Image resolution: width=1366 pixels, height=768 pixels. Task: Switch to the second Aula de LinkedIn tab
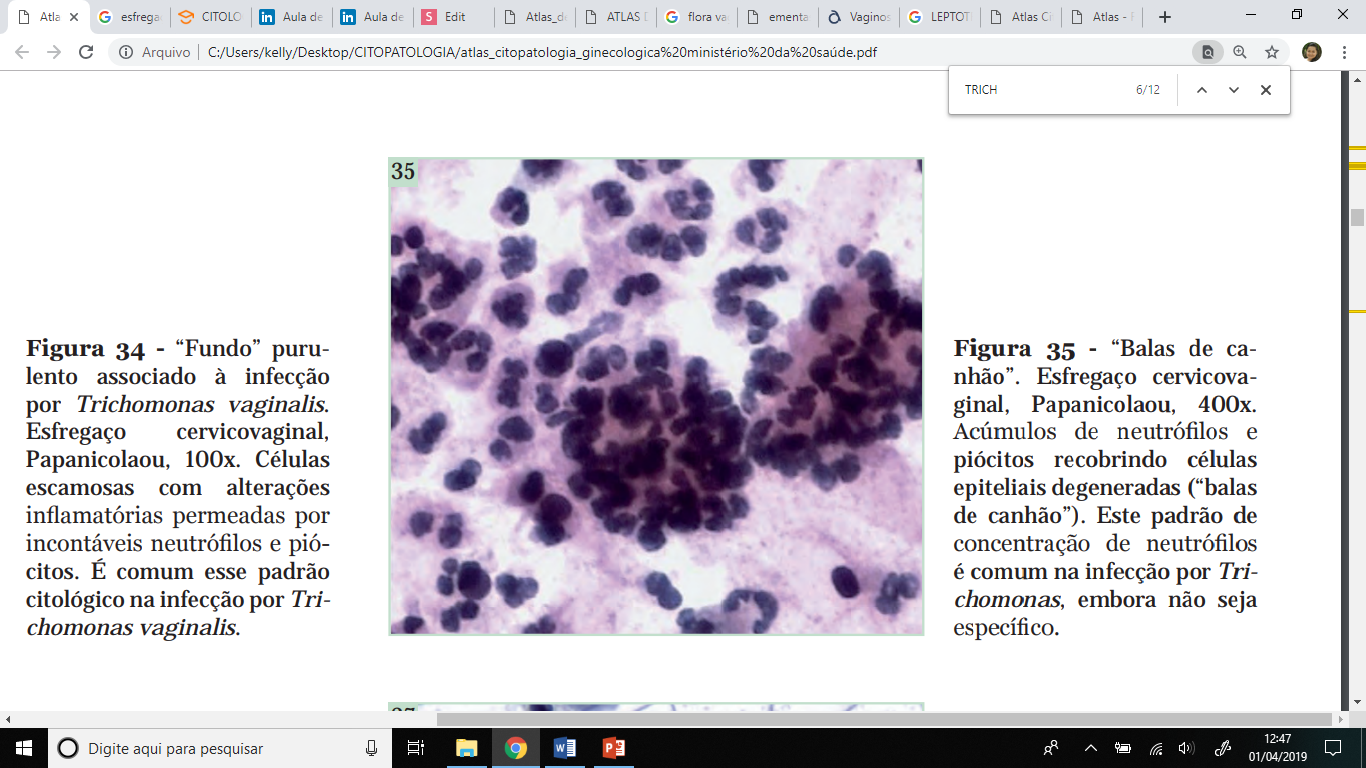point(372,17)
